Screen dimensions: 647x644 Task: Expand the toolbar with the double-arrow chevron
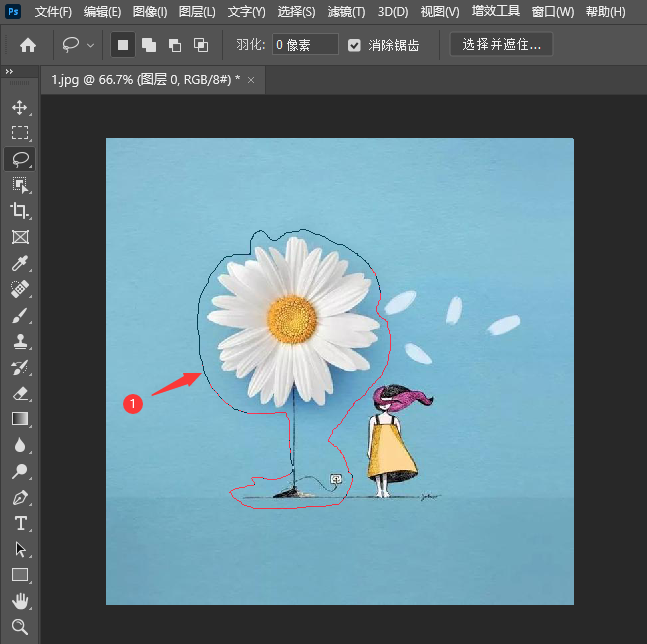tap(9, 72)
